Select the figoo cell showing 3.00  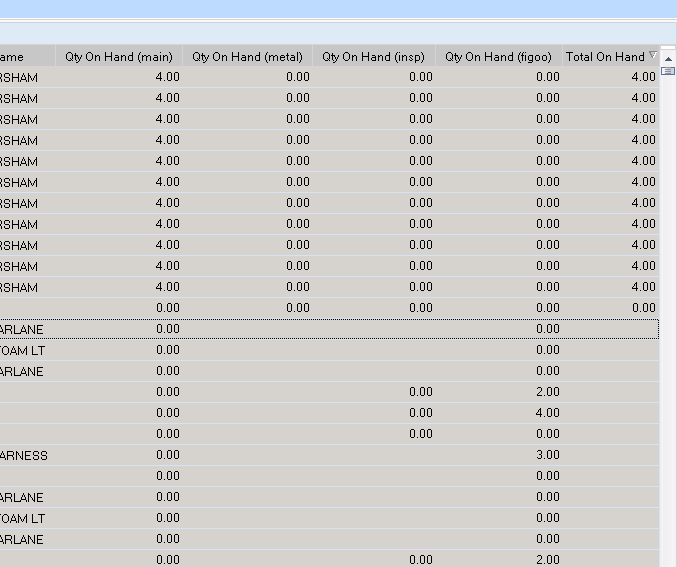tap(498, 455)
